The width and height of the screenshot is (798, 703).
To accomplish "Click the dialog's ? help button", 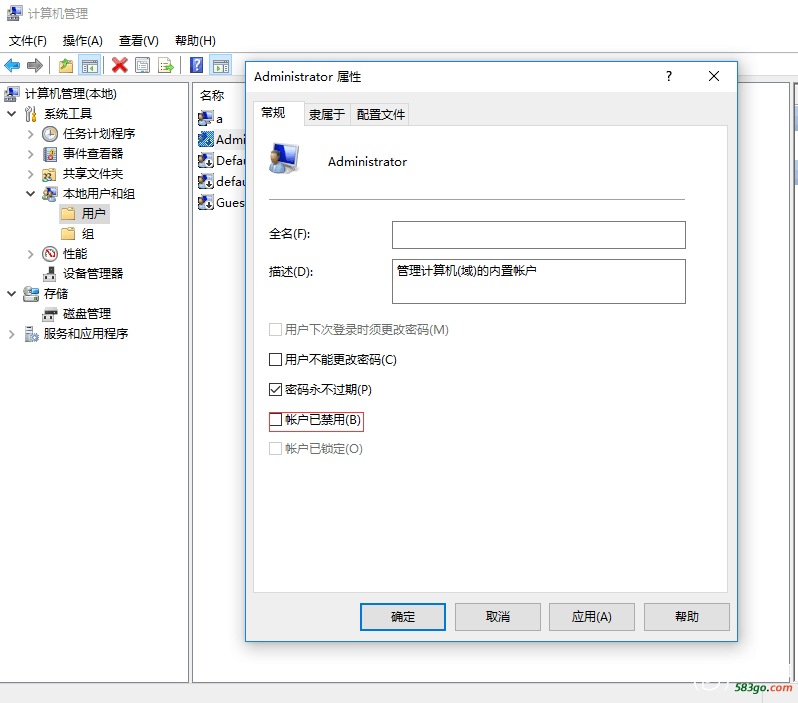I will pyautogui.click(x=669, y=76).
